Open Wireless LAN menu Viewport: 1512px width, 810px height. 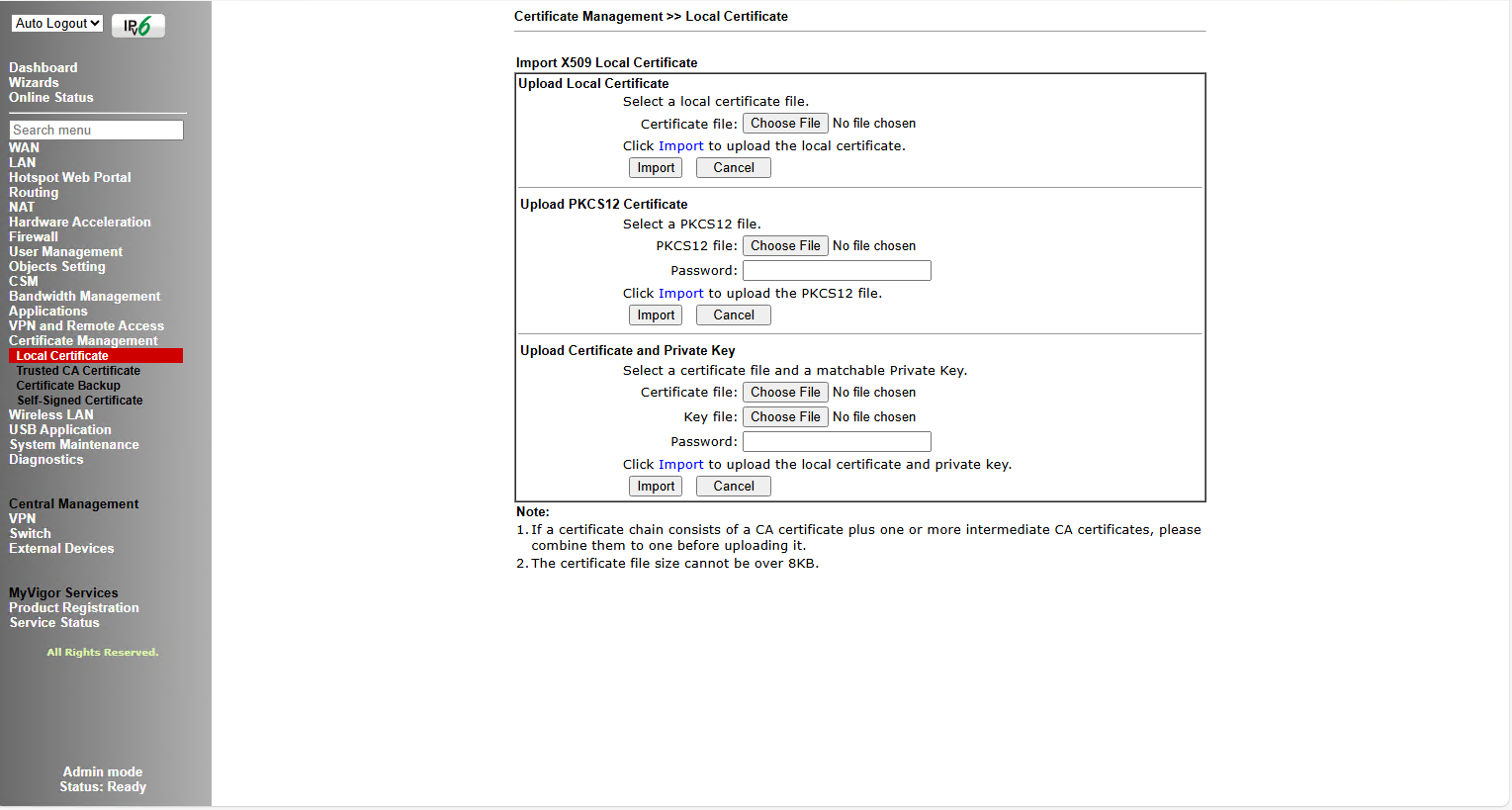pos(51,414)
